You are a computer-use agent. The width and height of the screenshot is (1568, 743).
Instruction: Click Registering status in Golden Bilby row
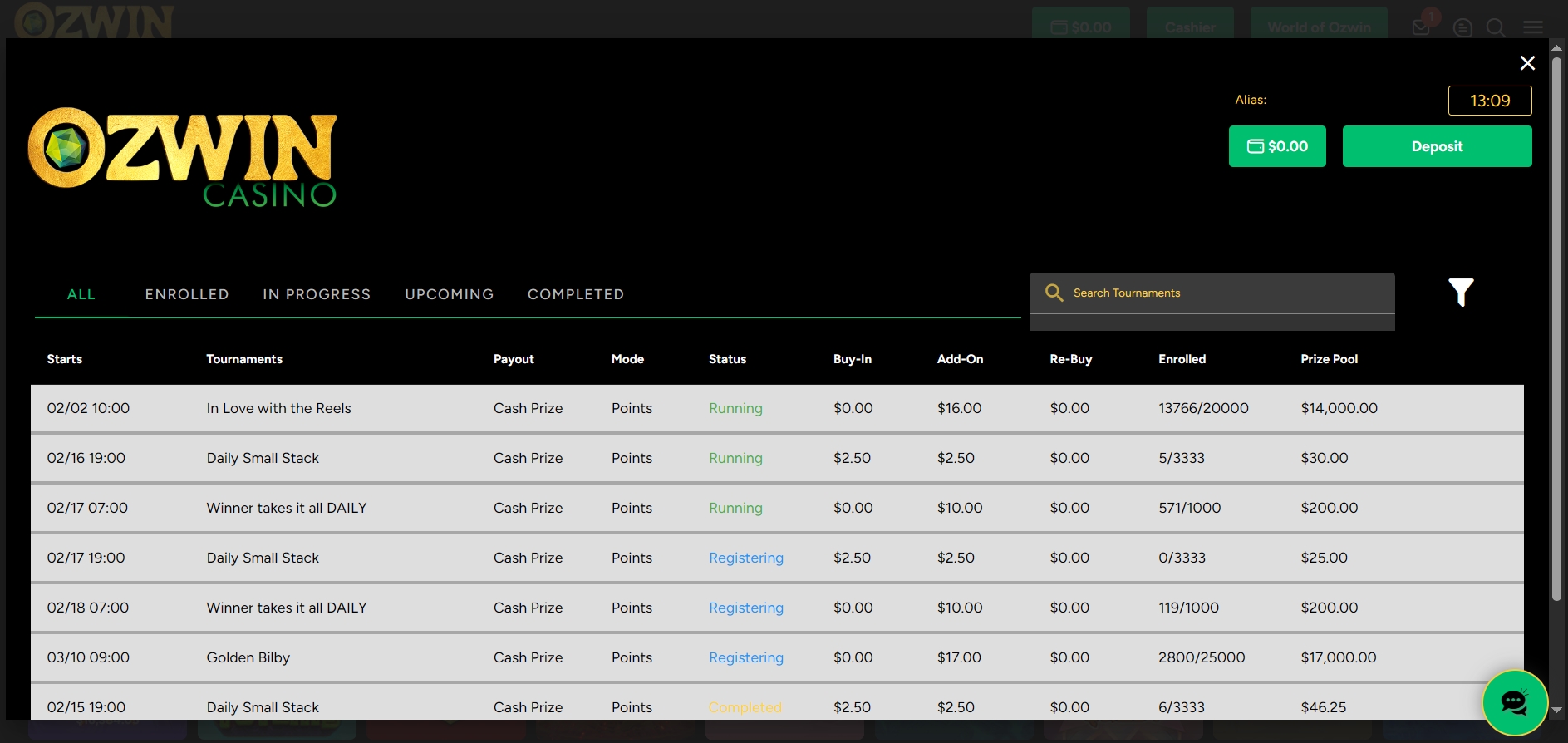point(746,657)
